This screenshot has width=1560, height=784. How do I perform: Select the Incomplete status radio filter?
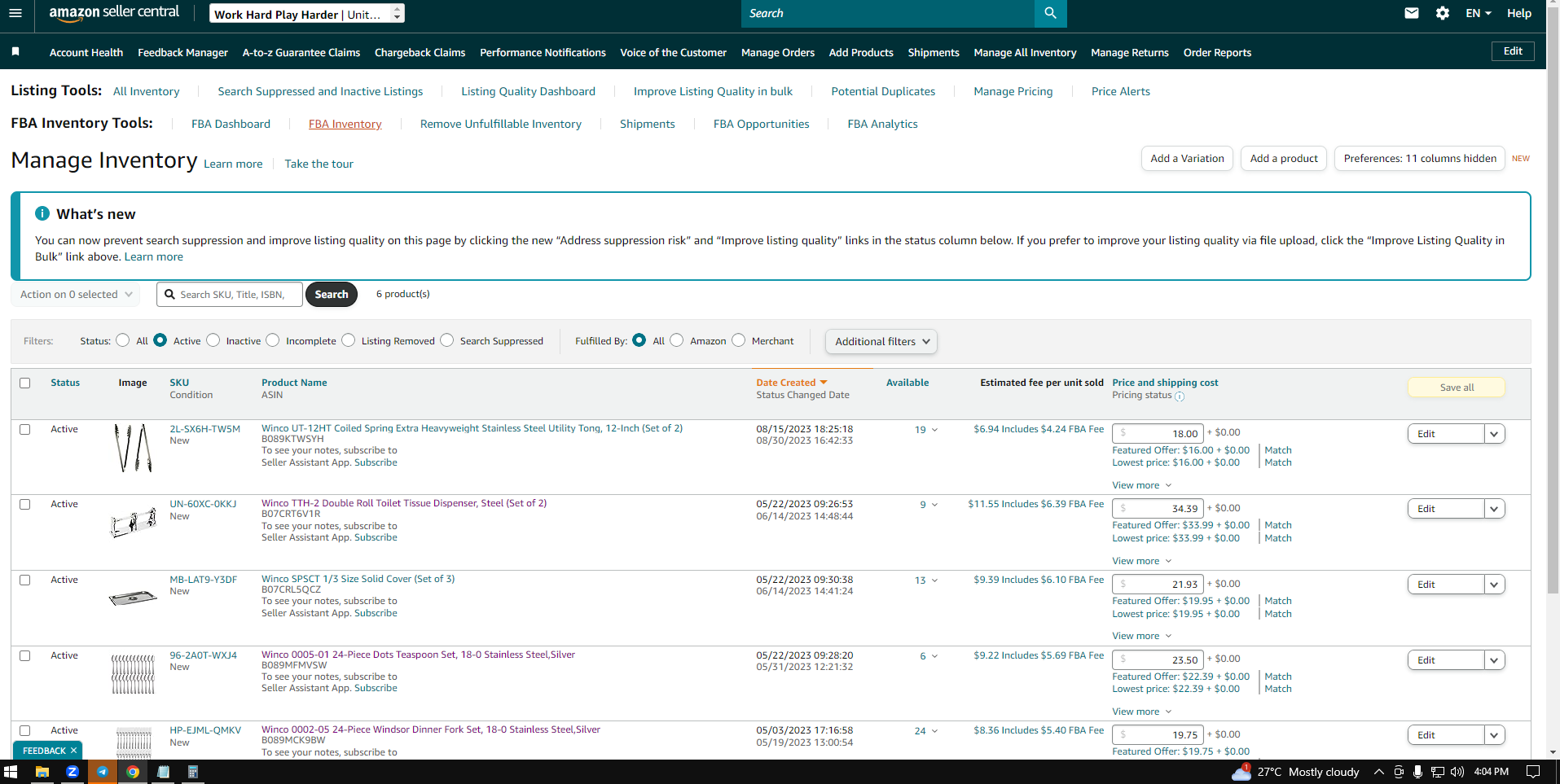[273, 340]
